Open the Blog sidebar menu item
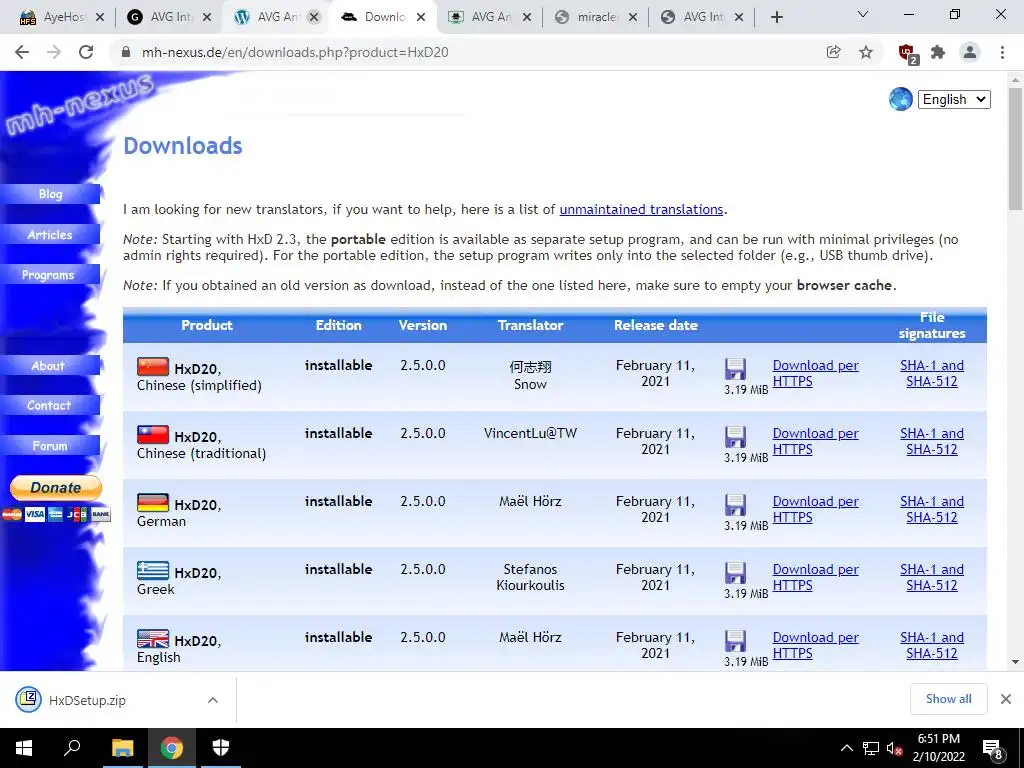The image size is (1024, 768). click(50, 194)
